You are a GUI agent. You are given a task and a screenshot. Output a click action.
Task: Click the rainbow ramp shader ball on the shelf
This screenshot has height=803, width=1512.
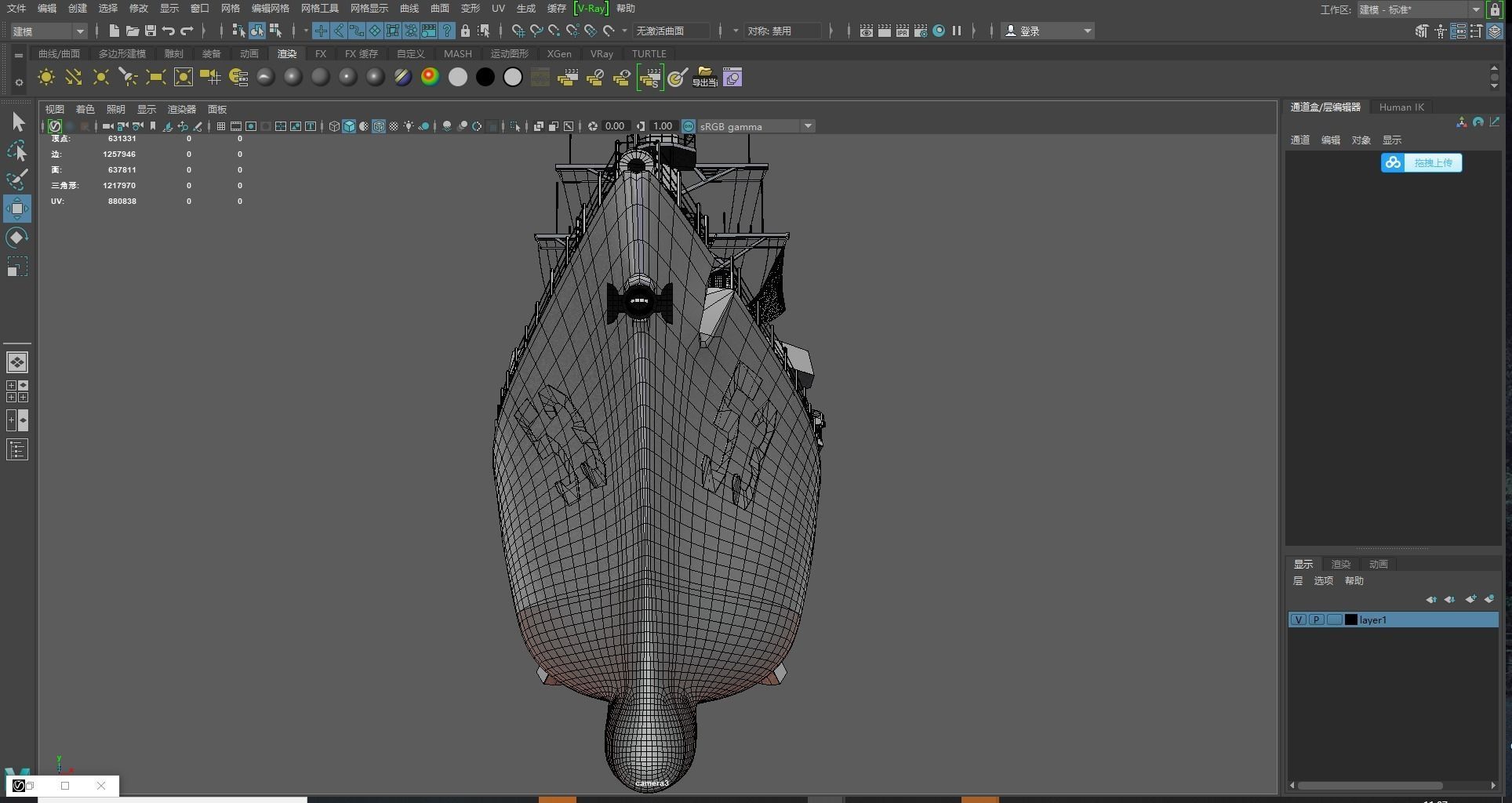(x=430, y=77)
